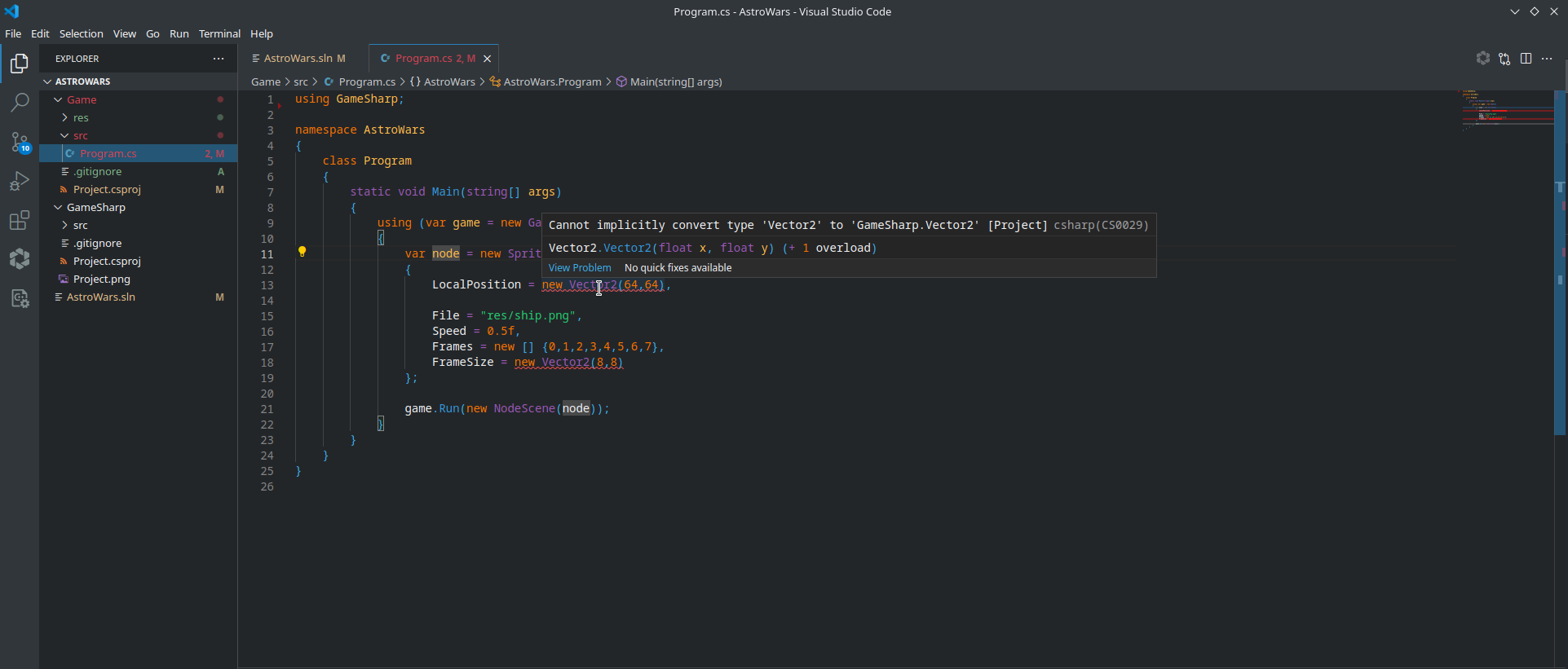Open editor More Actions ellipsis menu
1568x669 pixels.
tap(1547, 59)
